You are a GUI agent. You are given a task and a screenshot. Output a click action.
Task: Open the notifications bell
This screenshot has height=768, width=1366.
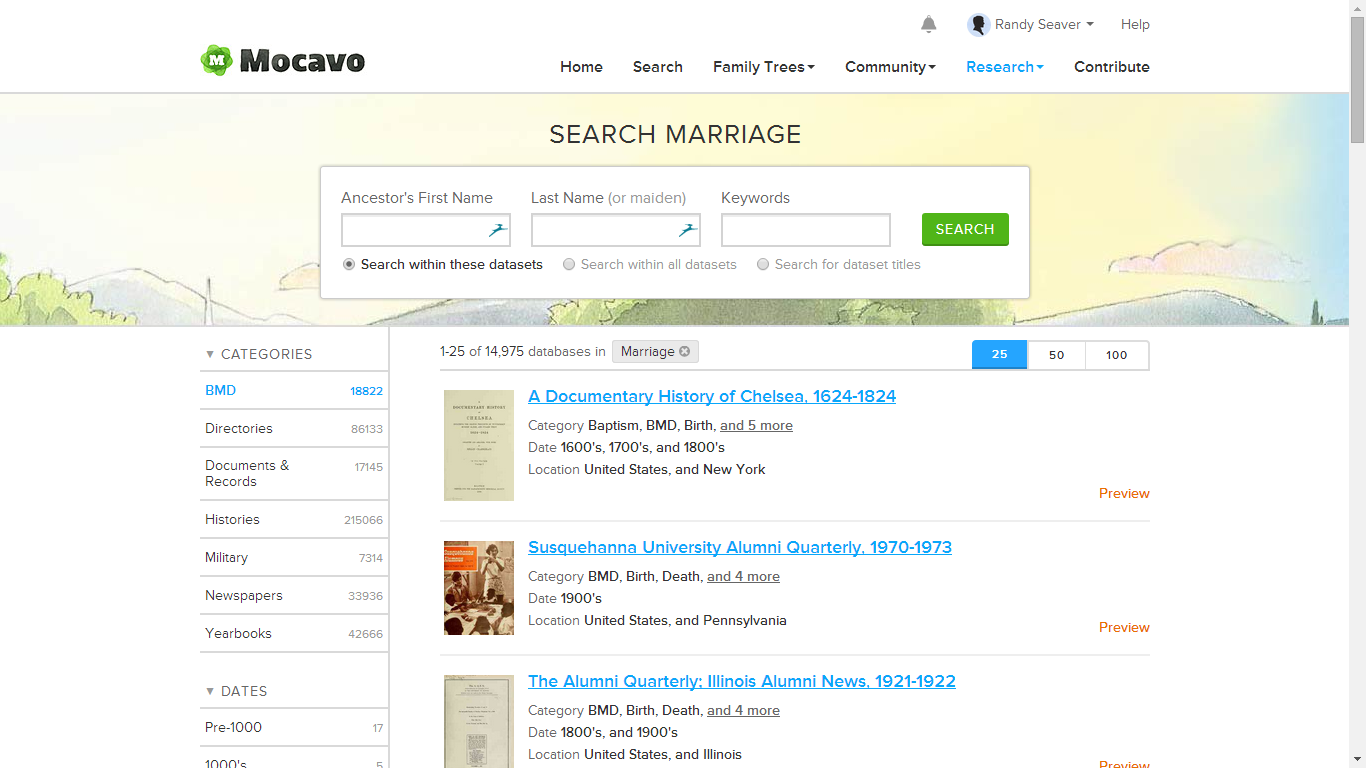(929, 25)
